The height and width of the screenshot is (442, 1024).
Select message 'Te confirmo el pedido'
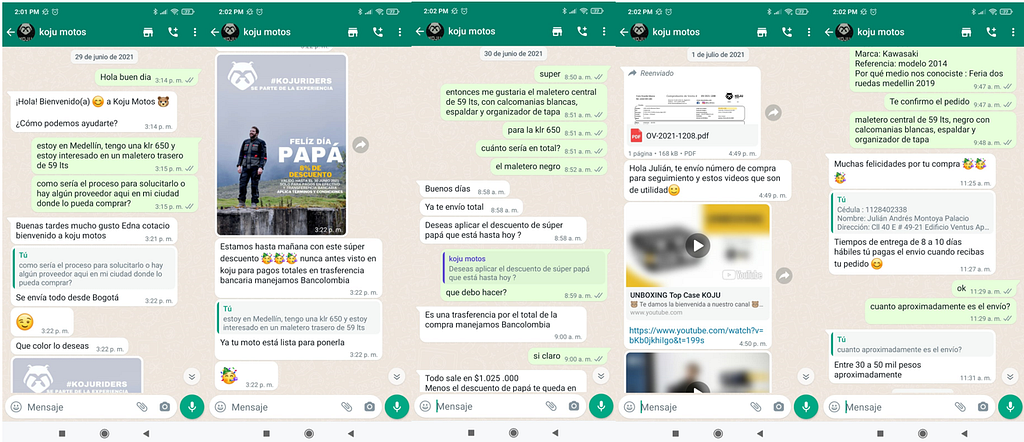pos(950,103)
